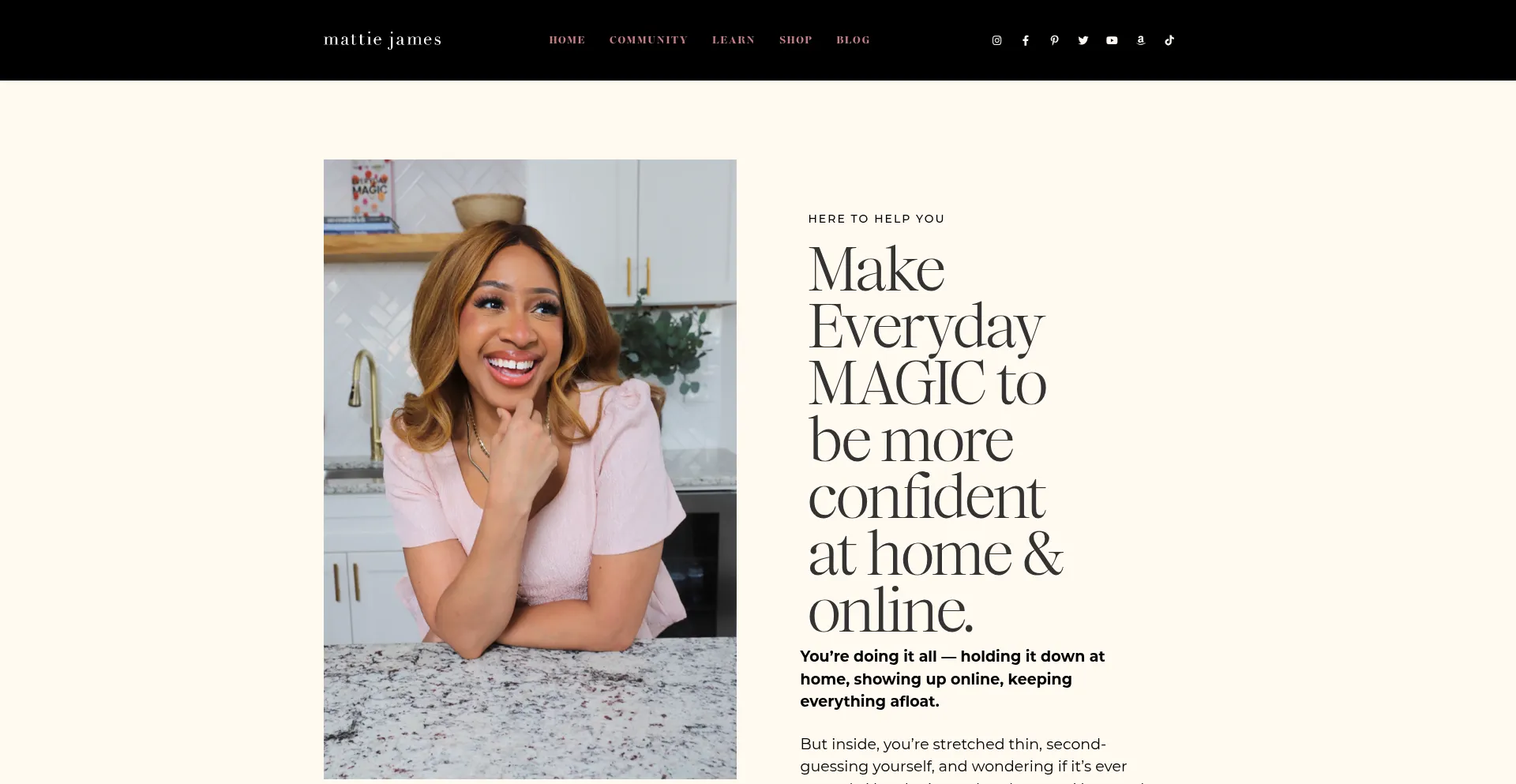Open the Instagram social icon
The image size is (1516, 784).
pyautogui.click(x=996, y=39)
